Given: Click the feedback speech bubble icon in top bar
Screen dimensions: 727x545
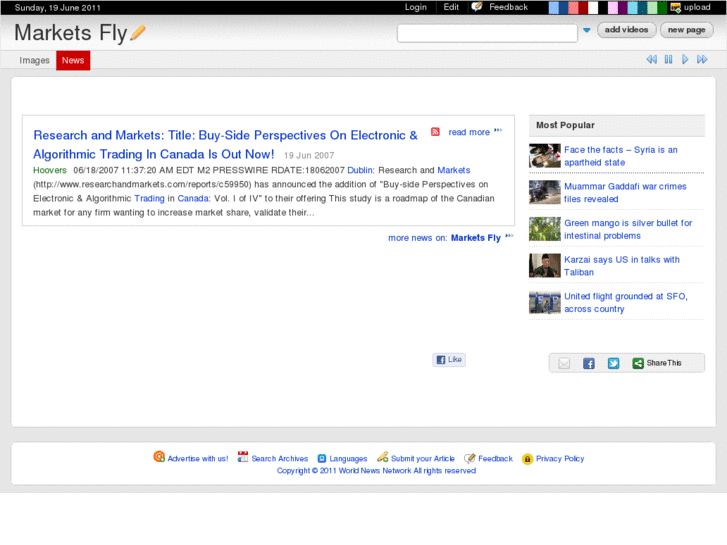Looking at the screenshot, I should click(477, 7).
